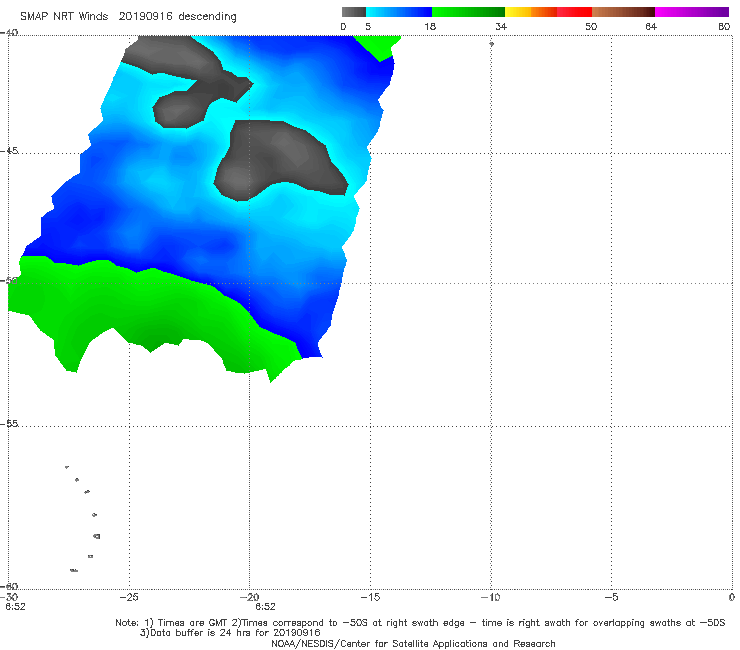The image size is (740, 650).
Task: Click the yellow-orange colorbar segment after 34
Action: pos(530,12)
